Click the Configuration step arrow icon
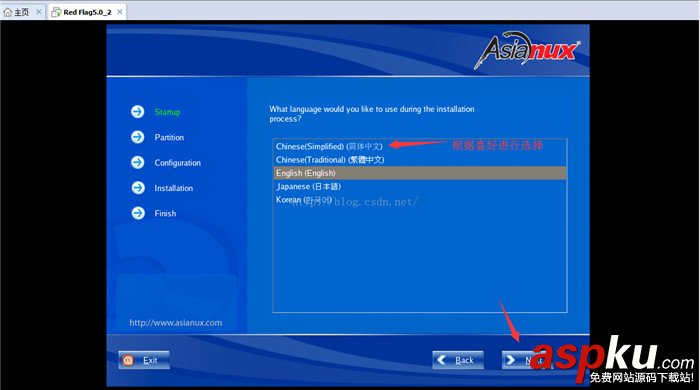Screen dimensions: 700x390 click(138, 162)
